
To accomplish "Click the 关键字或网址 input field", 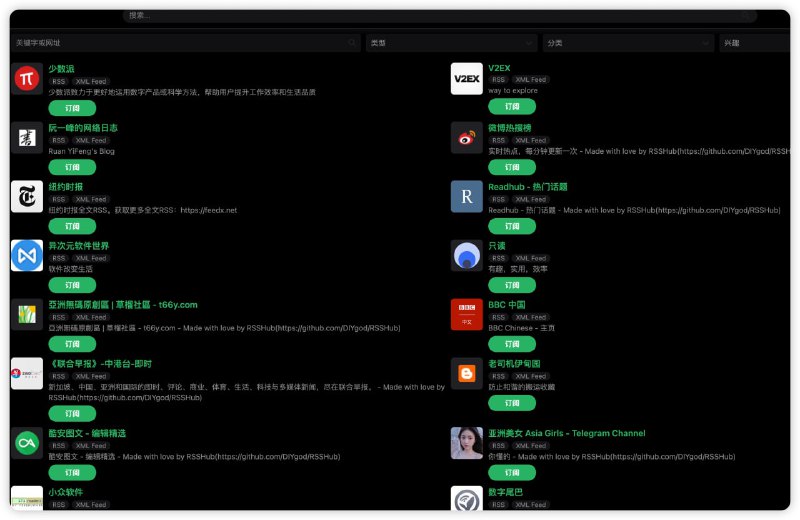I will pos(185,43).
